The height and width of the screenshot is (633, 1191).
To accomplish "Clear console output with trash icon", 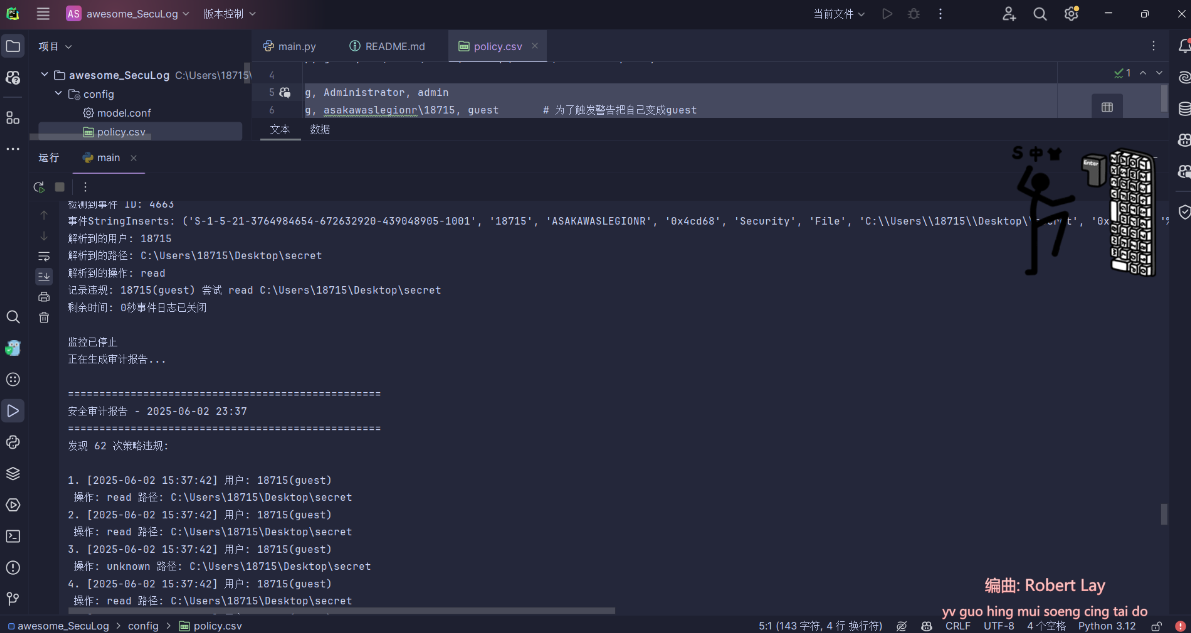I will click(43, 316).
